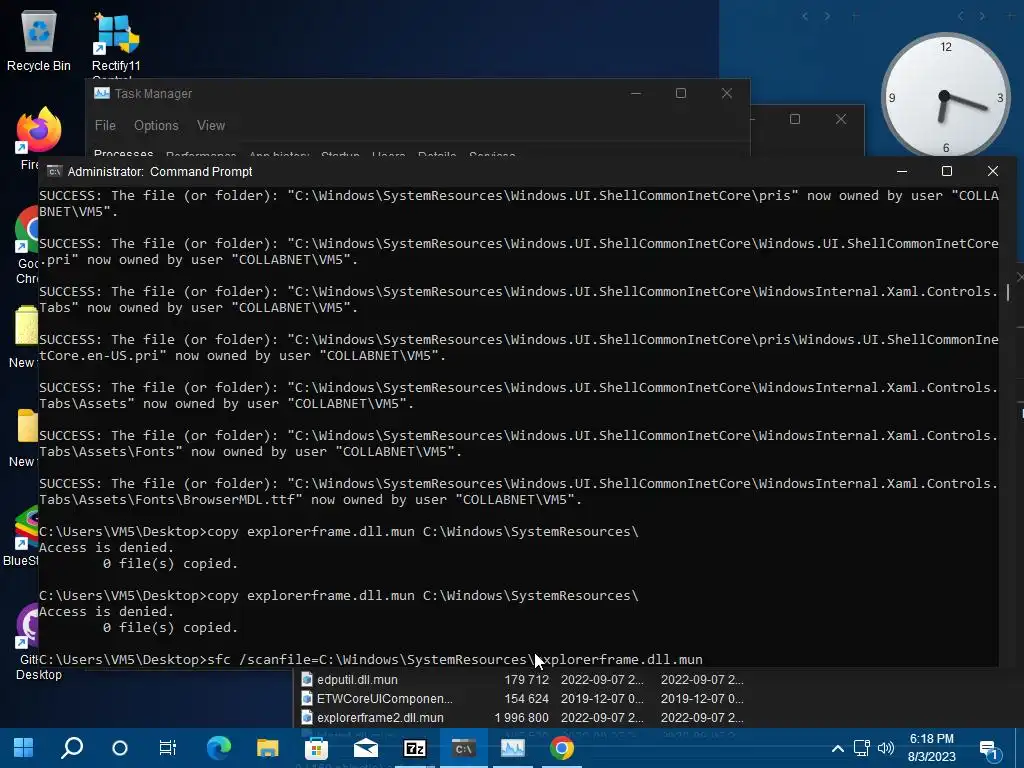Open File menu in Task Manager
Image resolution: width=1024 pixels, height=768 pixels.
[x=105, y=125]
